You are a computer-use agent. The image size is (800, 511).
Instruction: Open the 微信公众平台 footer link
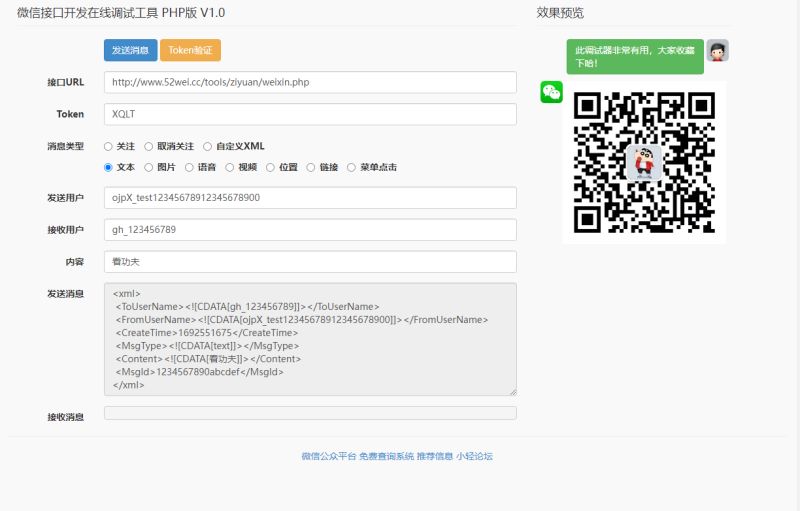329,456
